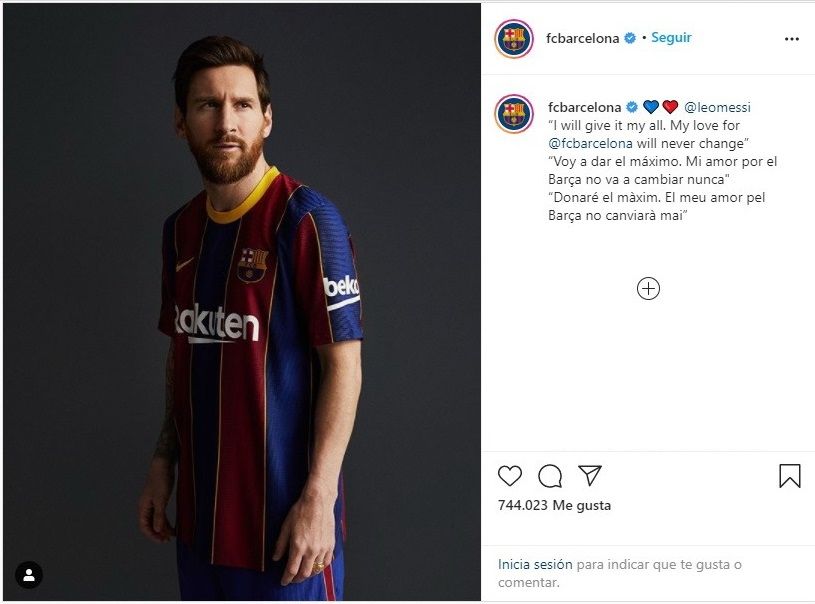Open FC Barcelona avatar in header
The width and height of the screenshot is (815, 604).
[x=514, y=39]
